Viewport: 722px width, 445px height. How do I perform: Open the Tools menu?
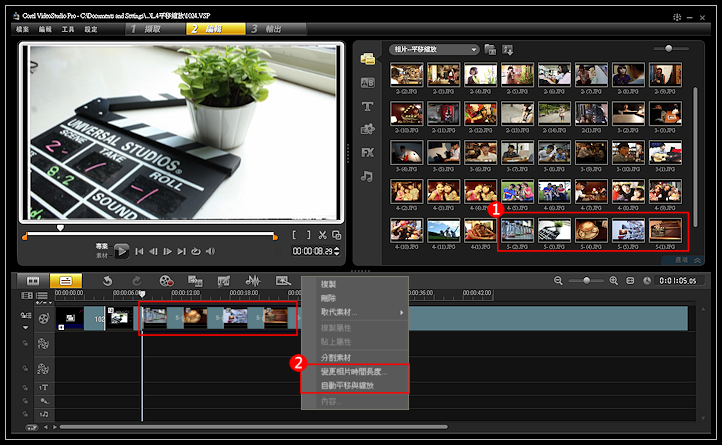pyautogui.click(x=68, y=29)
